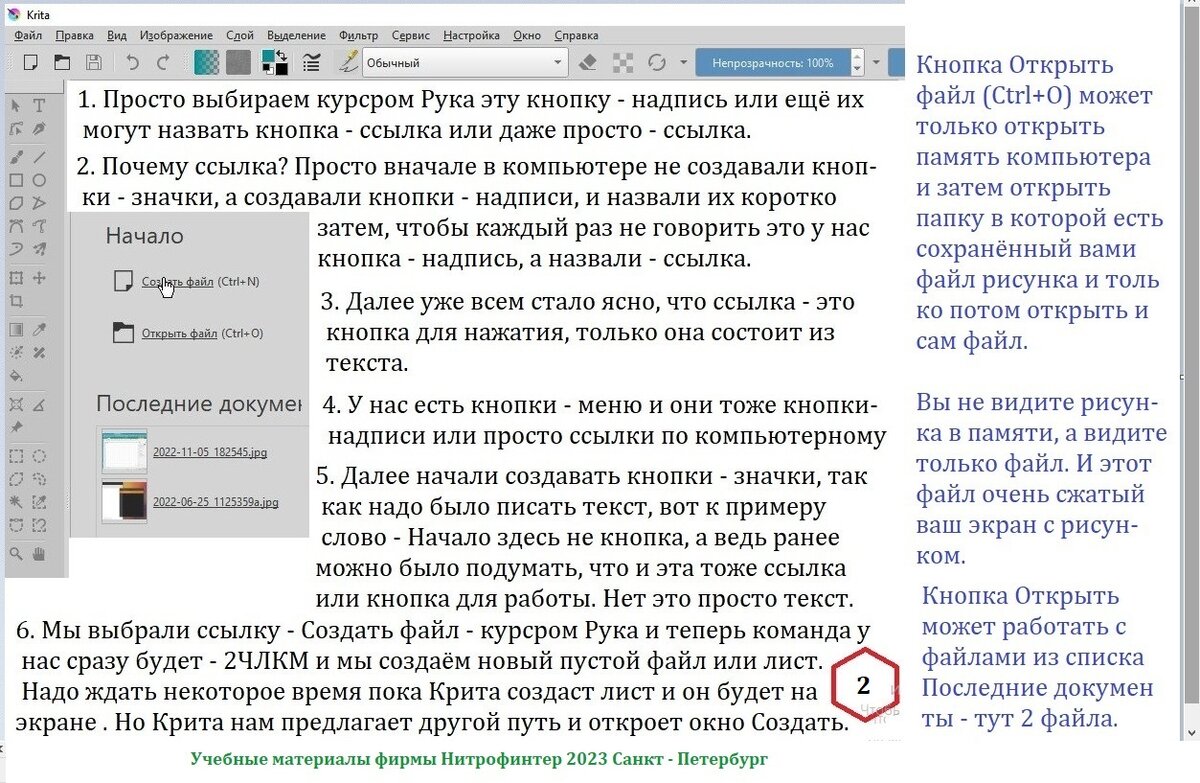Toggle eraser mode
Image resolution: width=1200 pixels, height=783 pixels.
(x=588, y=63)
